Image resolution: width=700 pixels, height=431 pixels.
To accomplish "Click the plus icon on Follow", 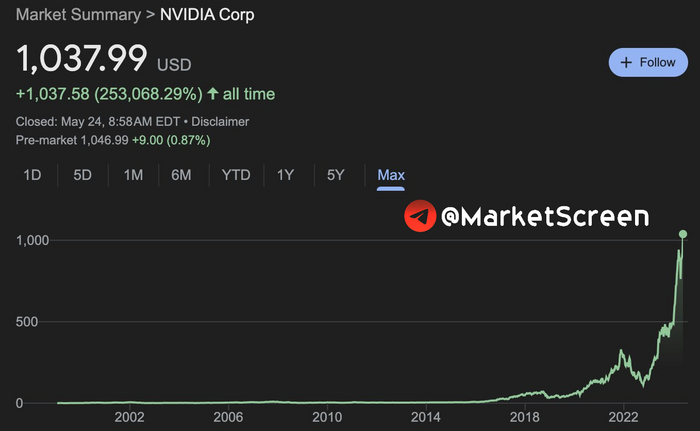I will tap(627, 62).
